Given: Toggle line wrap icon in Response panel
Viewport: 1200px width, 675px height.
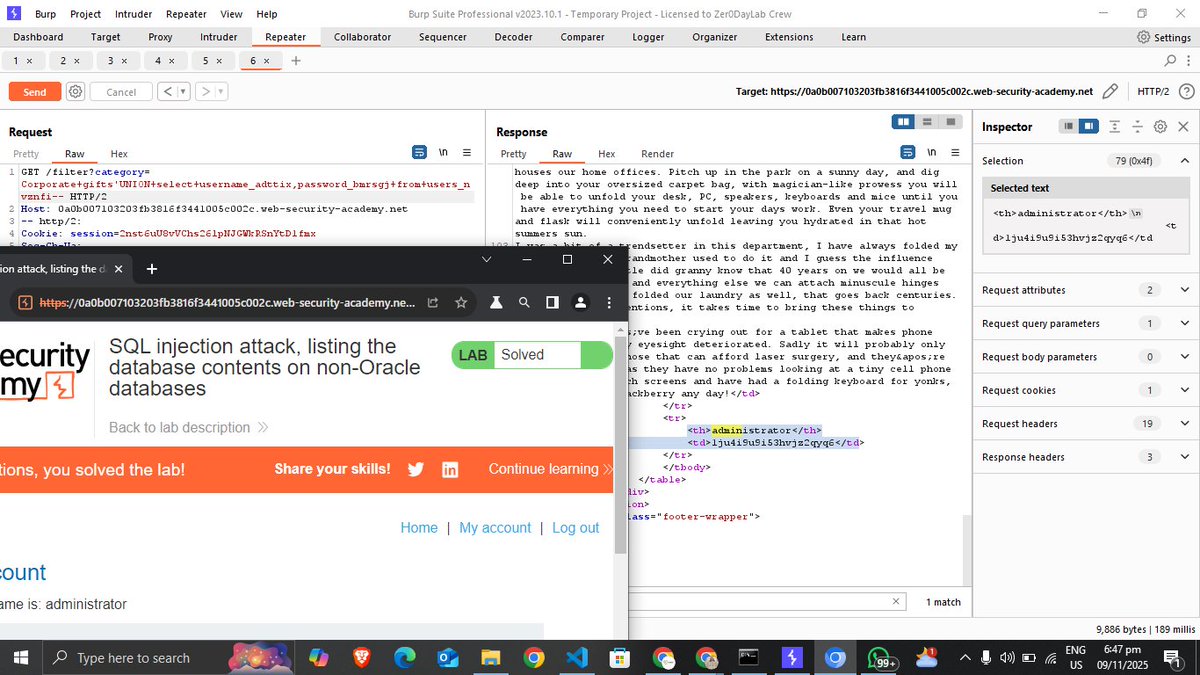Looking at the screenshot, I should pos(908,153).
